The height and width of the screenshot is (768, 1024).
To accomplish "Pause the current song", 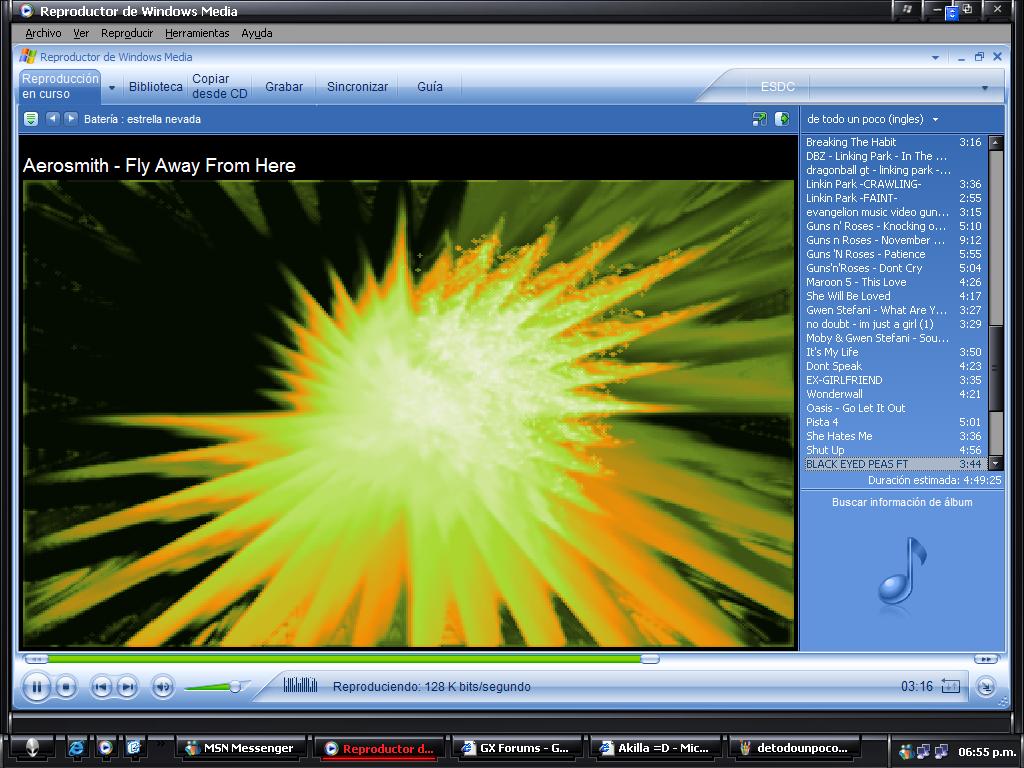I will [37, 687].
